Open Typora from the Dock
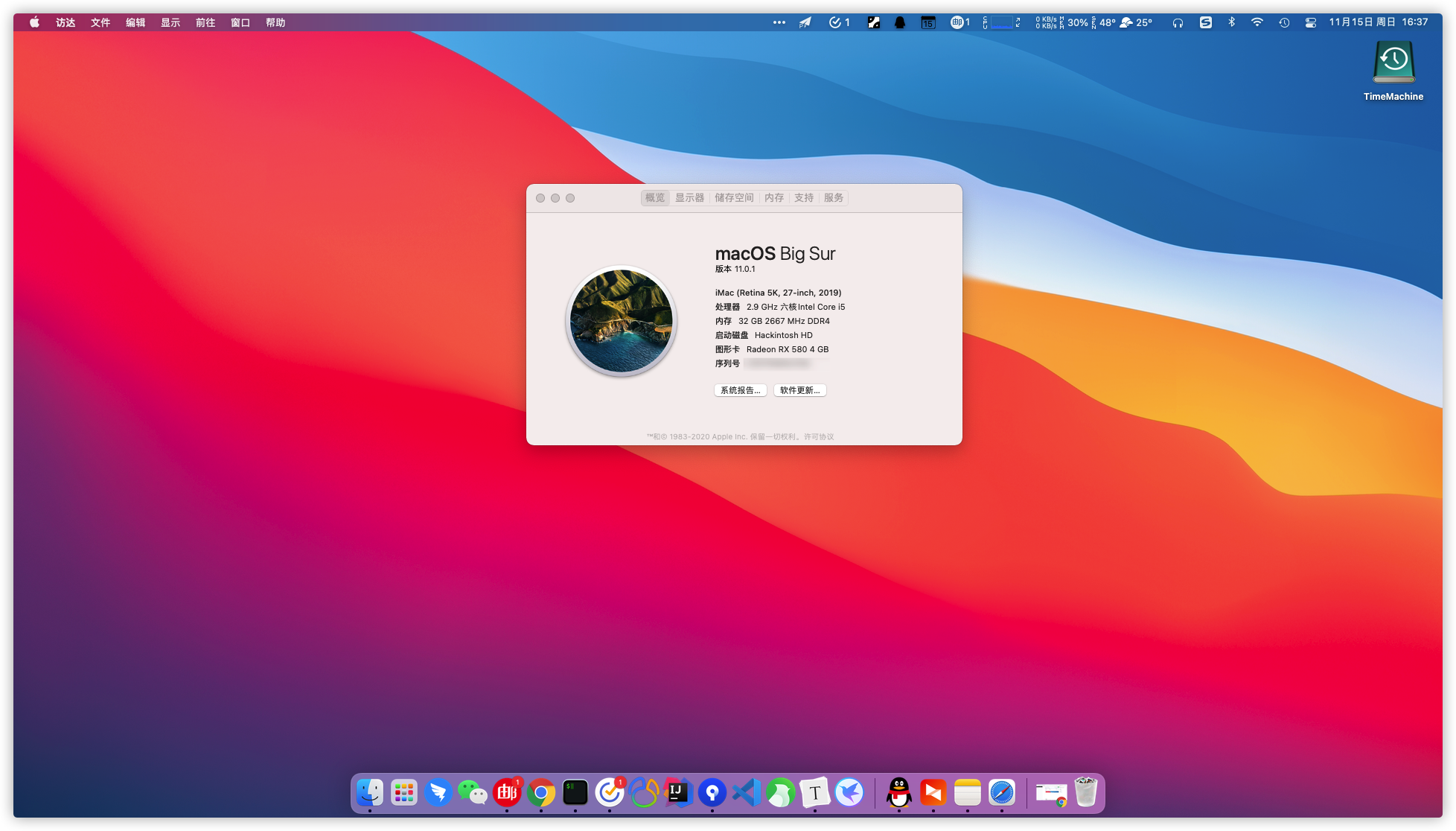The height and width of the screenshot is (831, 1456). (815, 793)
